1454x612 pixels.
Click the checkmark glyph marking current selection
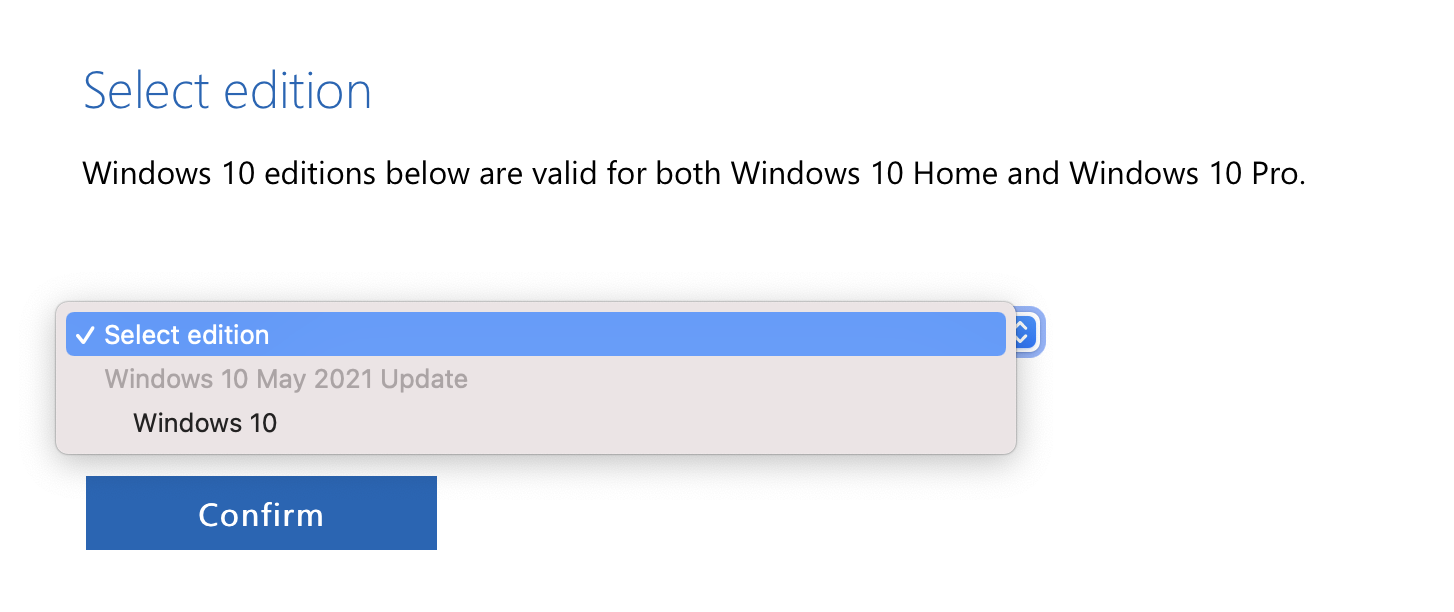coord(85,334)
